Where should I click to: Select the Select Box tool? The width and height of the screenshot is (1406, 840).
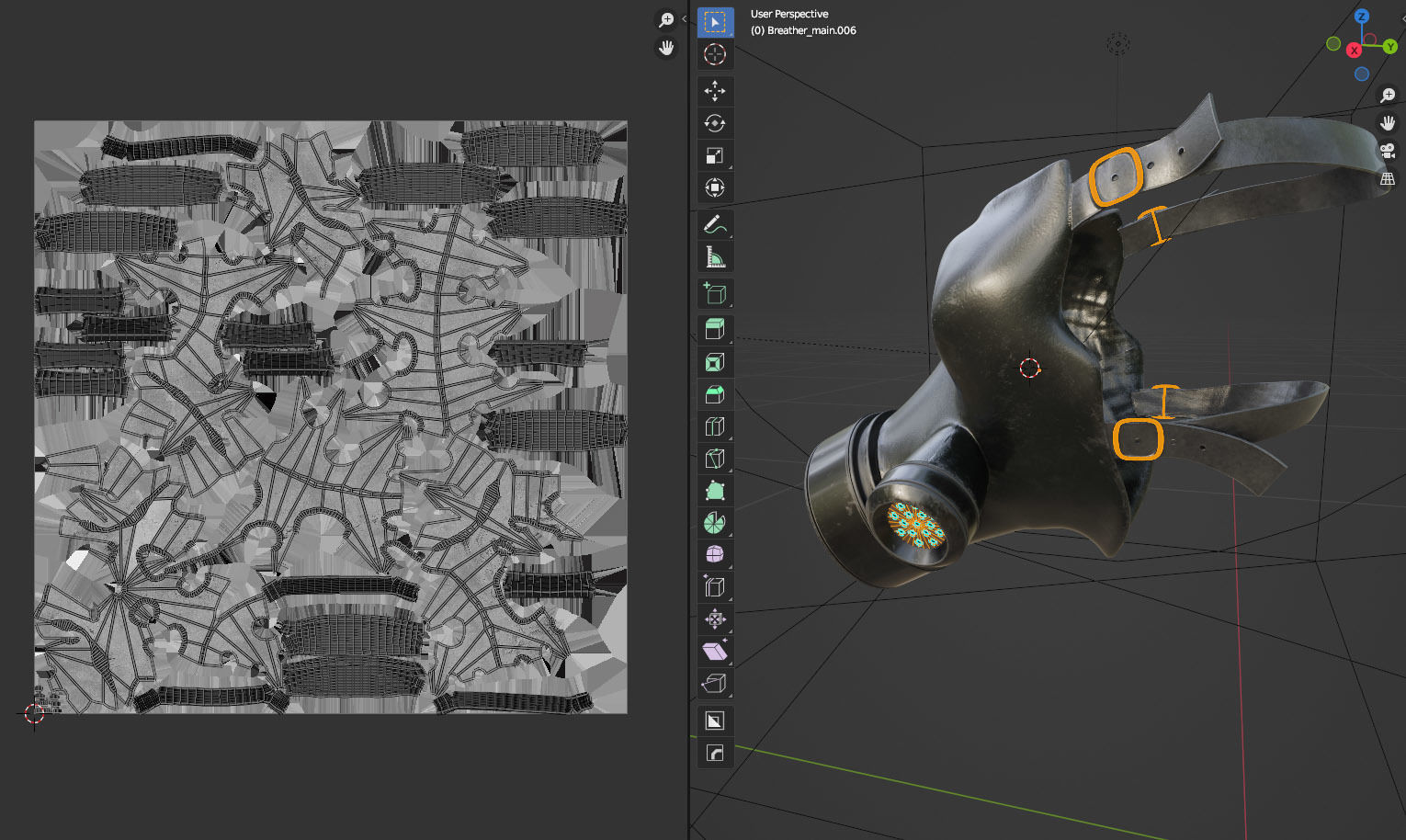(715, 22)
